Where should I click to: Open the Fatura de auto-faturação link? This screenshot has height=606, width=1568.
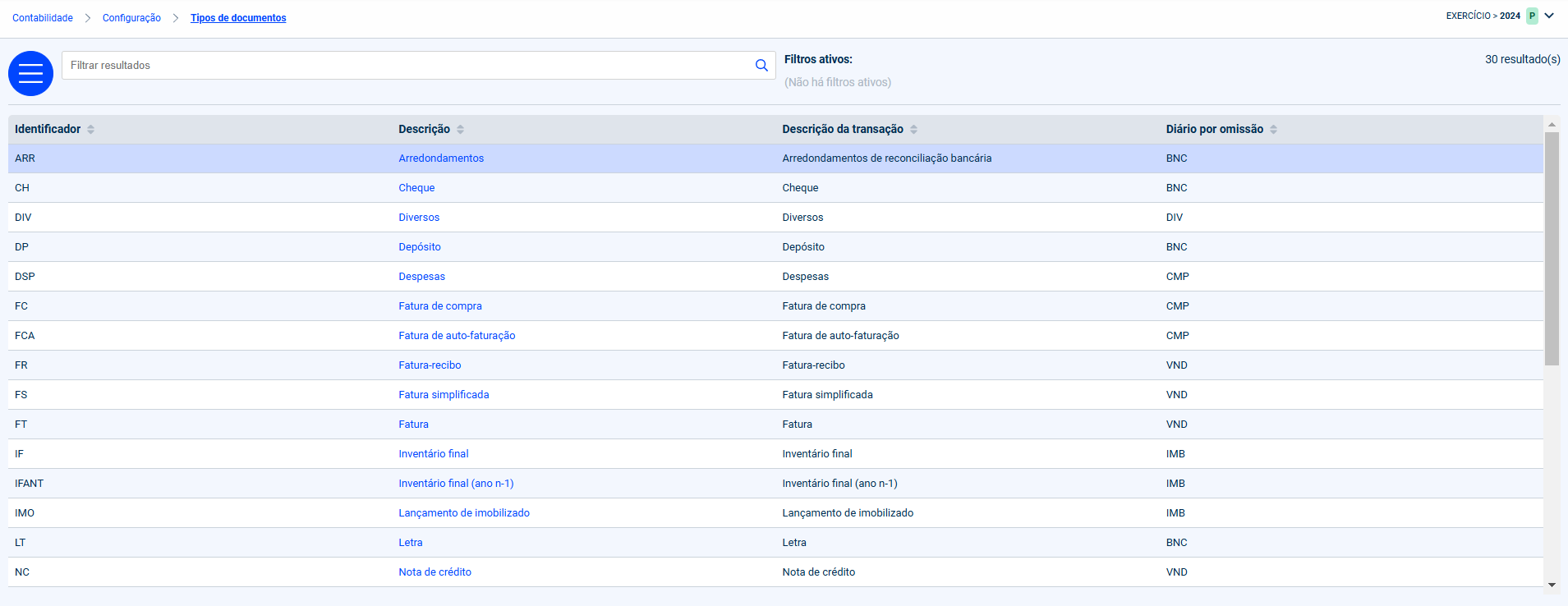tap(457, 336)
